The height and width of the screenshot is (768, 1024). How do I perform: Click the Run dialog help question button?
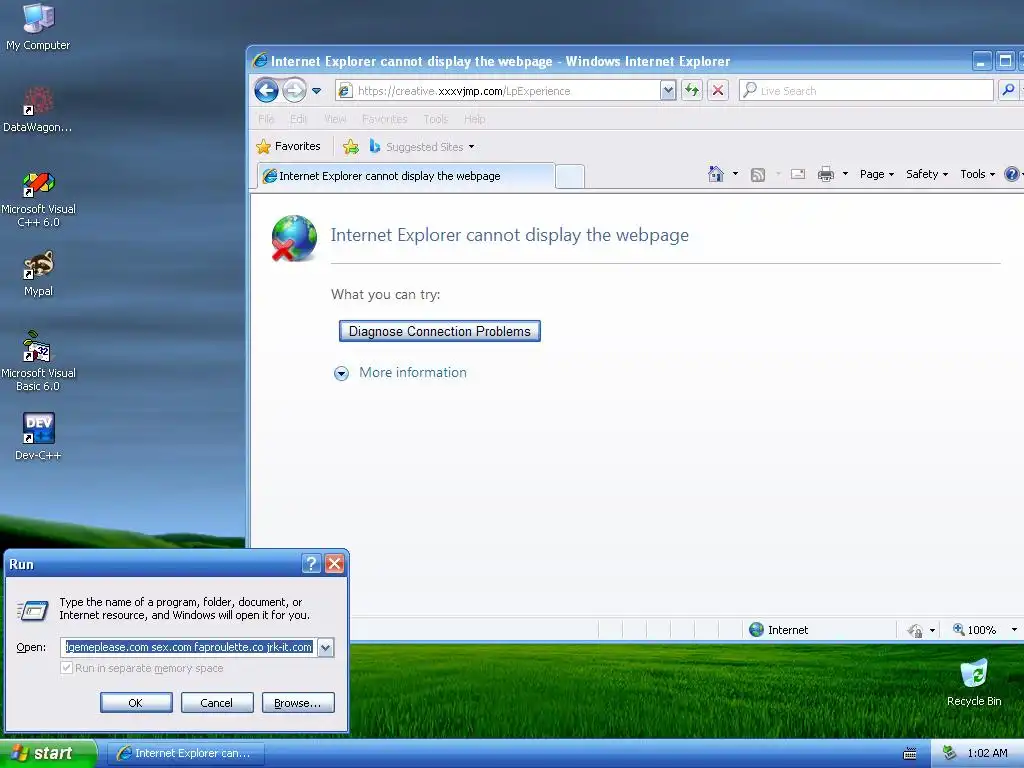pyautogui.click(x=312, y=564)
